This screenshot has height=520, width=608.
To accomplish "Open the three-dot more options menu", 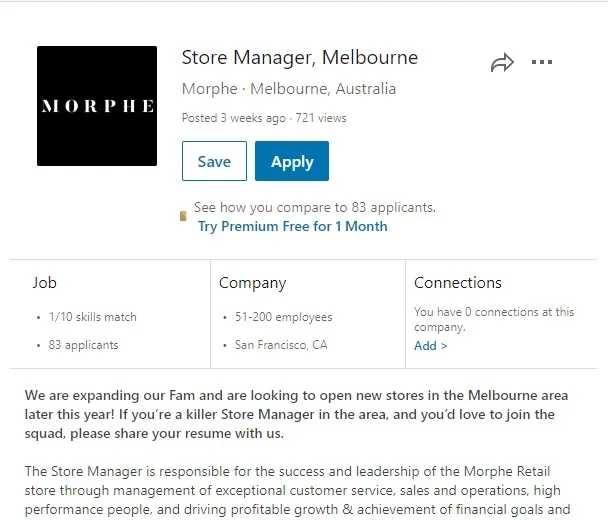I will coord(542,63).
